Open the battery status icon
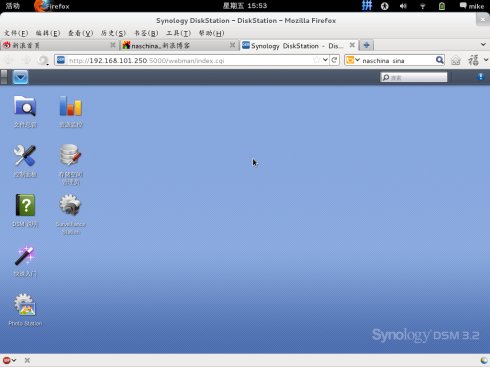490x367 pixels. click(442, 6)
